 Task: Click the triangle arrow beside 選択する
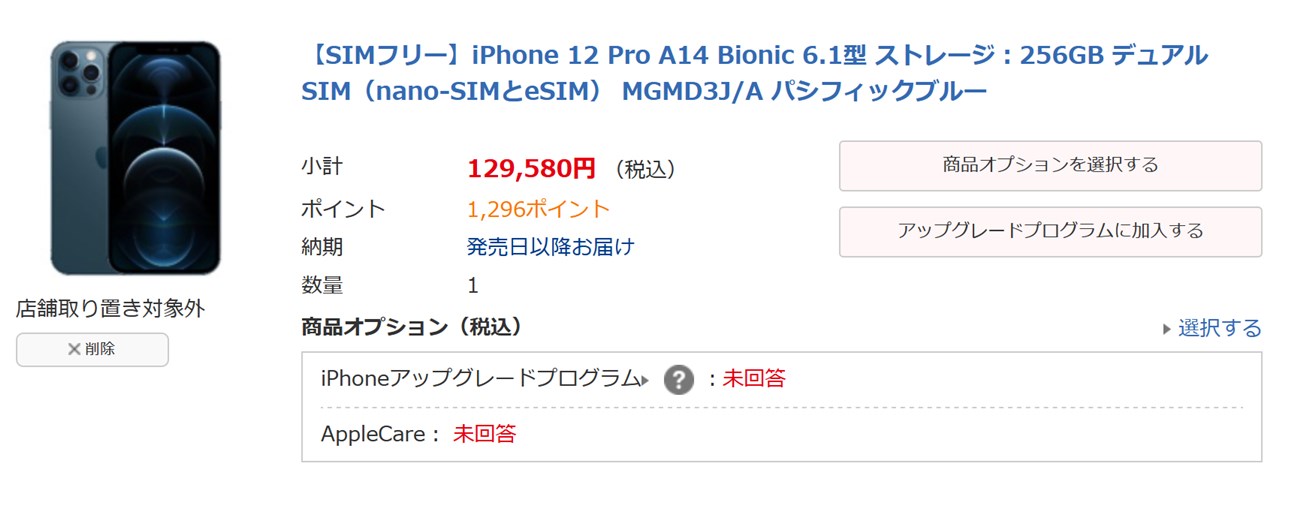1166,329
